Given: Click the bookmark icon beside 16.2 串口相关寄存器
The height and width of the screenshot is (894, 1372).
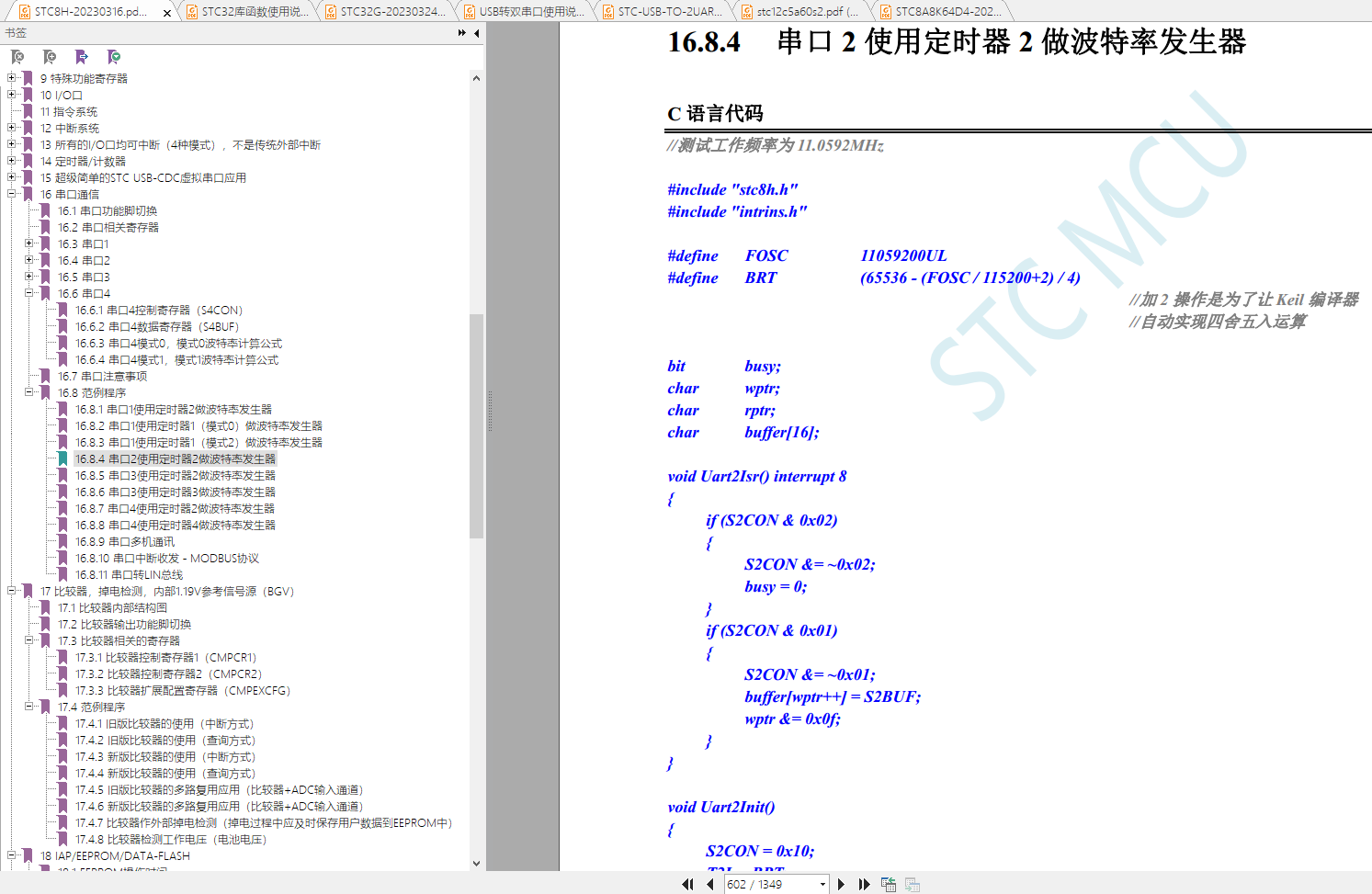Looking at the screenshot, I should pyautogui.click(x=45, y=228).
